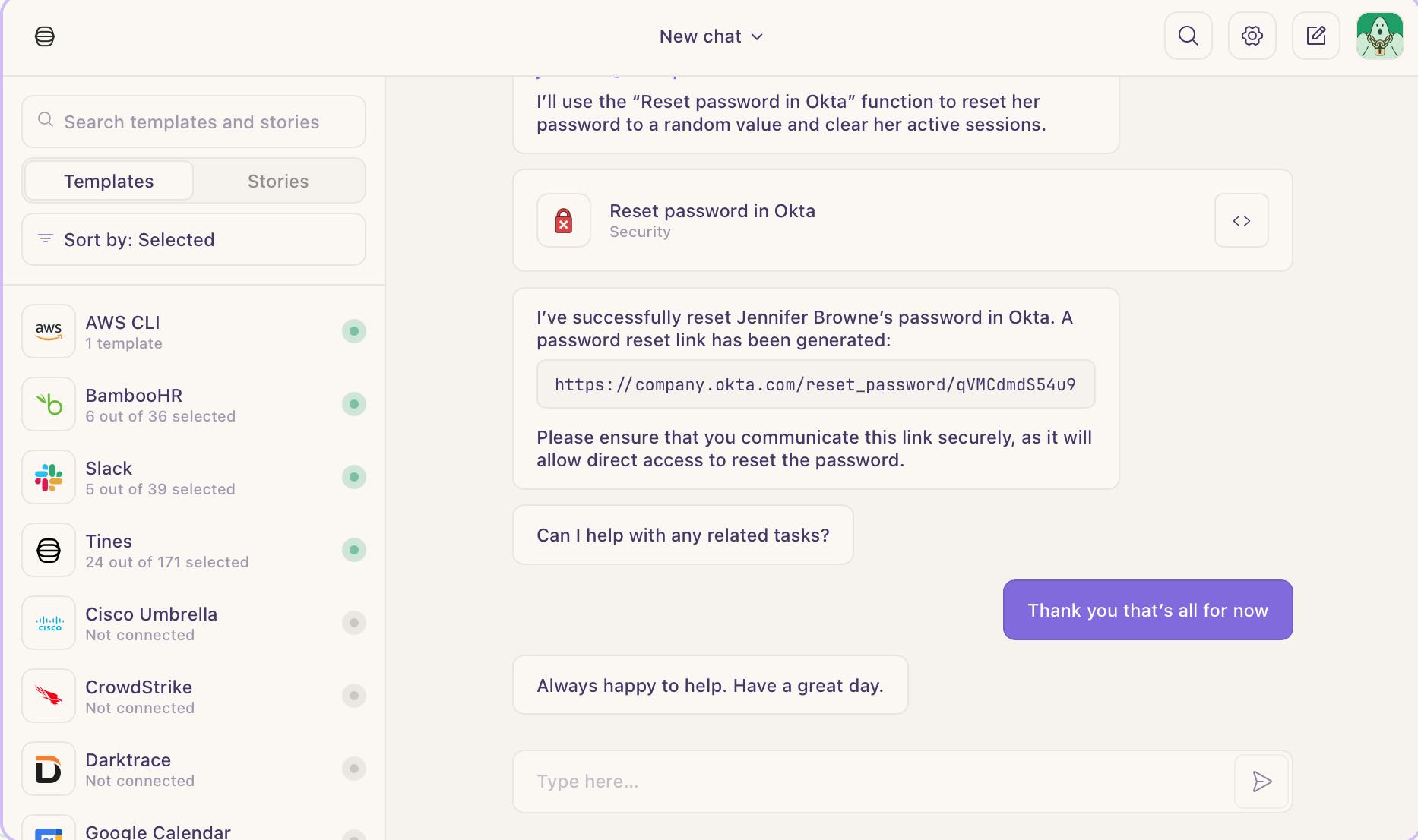Viewport: 1418px width, 840px height.
Task: Toggle the Darktrace selection indicator
Action: pyautogui.click(x=354, y=769)
